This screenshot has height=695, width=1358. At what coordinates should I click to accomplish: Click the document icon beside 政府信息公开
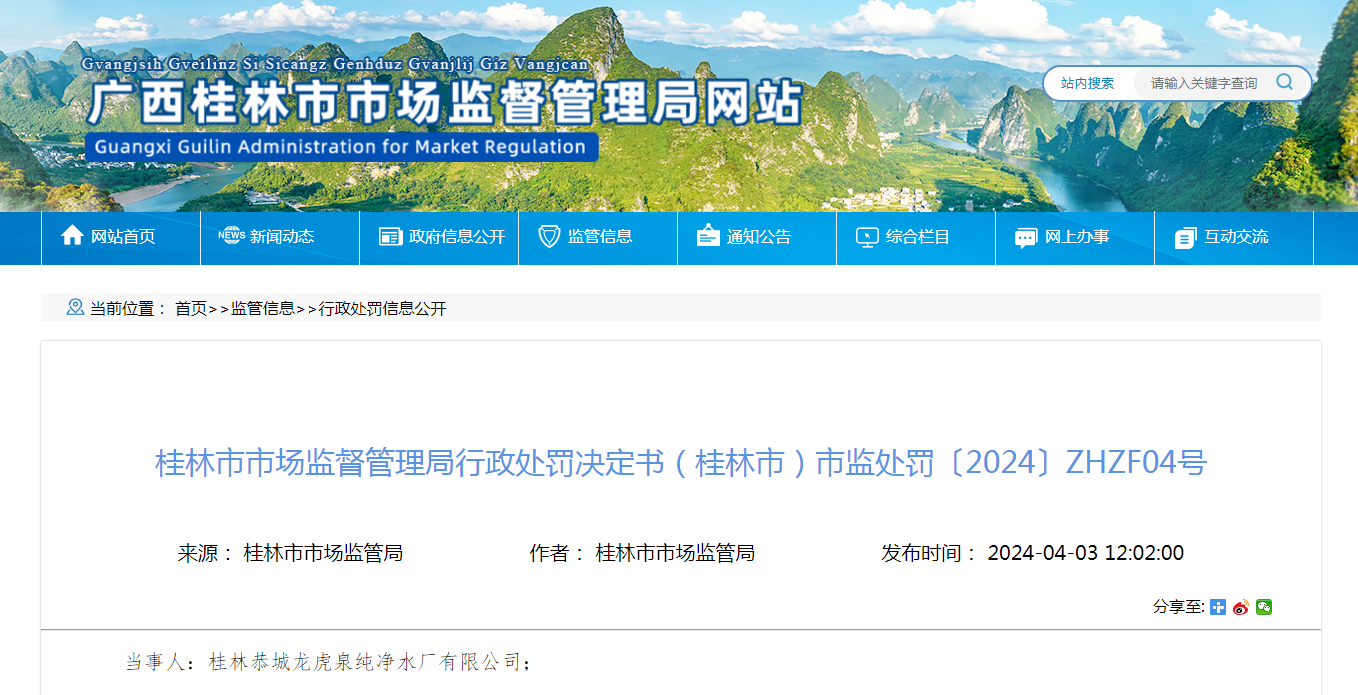click(390, 237)
